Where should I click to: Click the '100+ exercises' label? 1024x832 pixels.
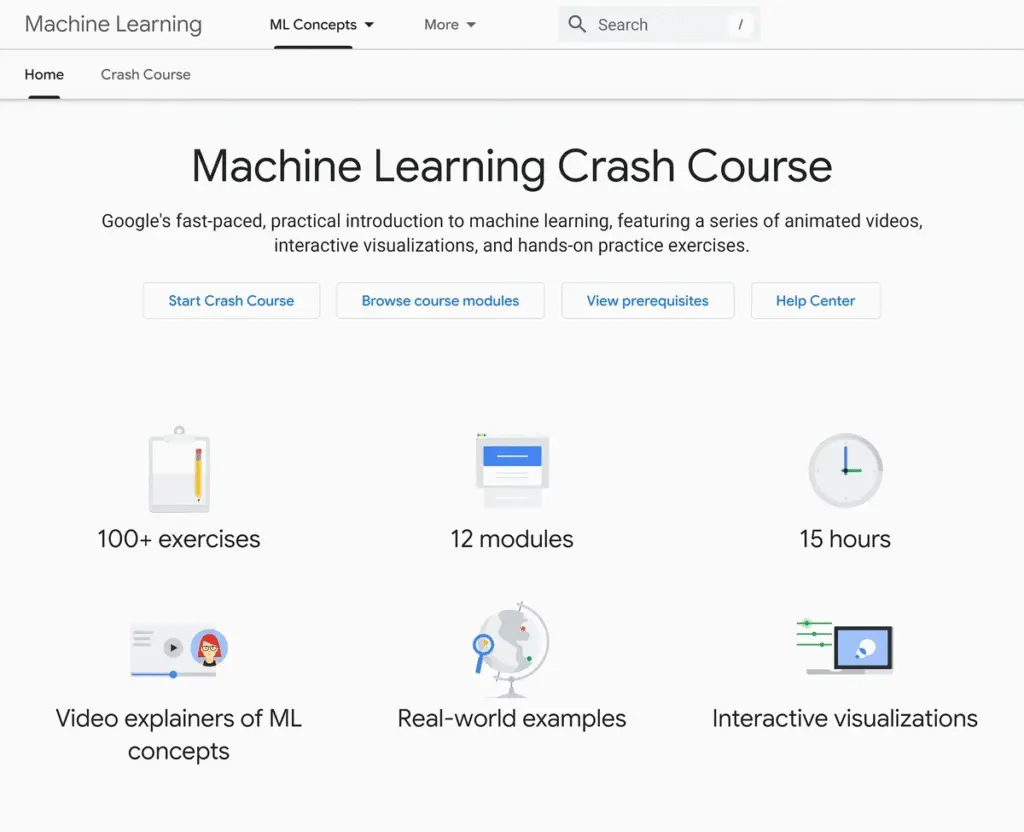pos(179,539)
